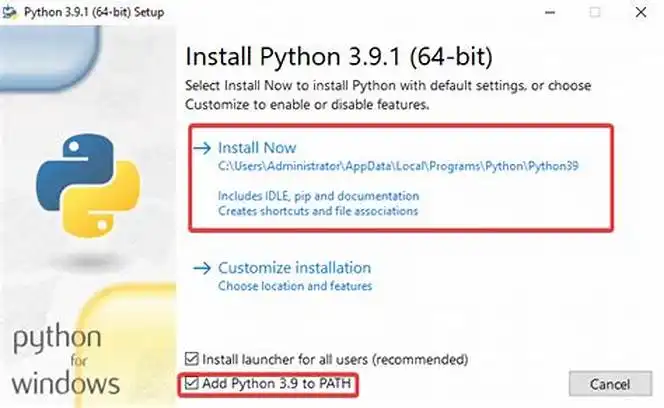Close the Python 3.9.1 Setup window
The width and height of the screenshot is (664, 408).
click(x=641, y=12)
